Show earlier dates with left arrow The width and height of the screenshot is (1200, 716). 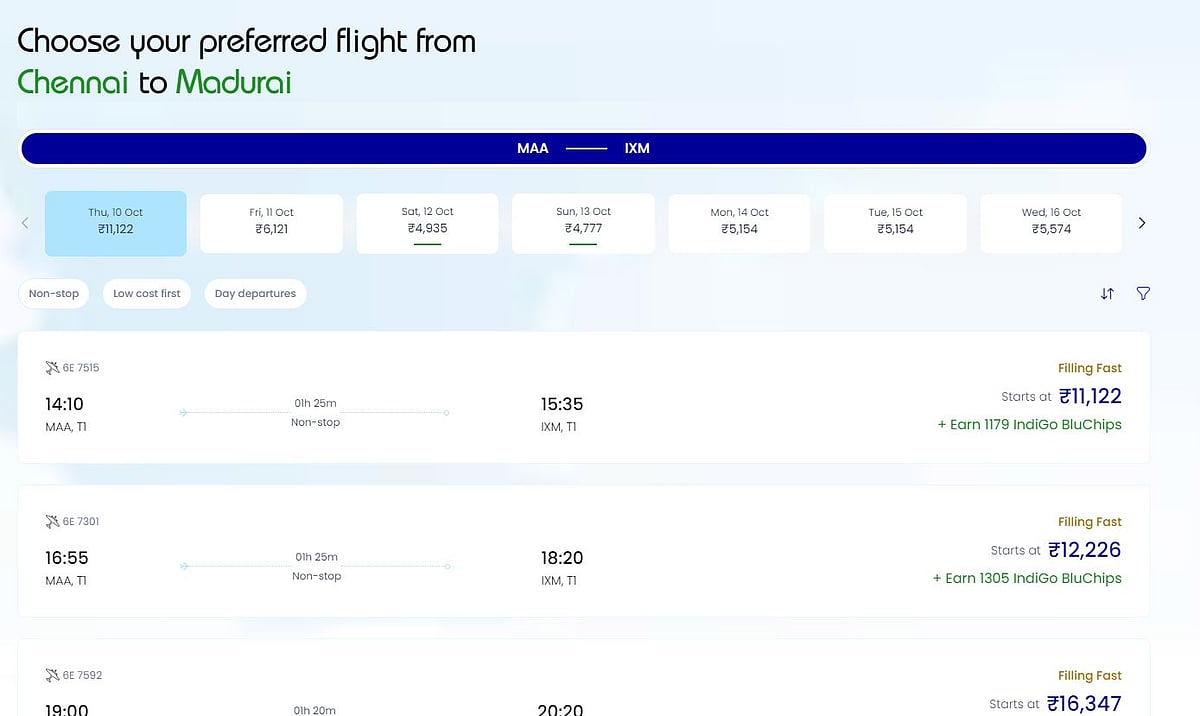pyautogui.click(x=25, y=223)
